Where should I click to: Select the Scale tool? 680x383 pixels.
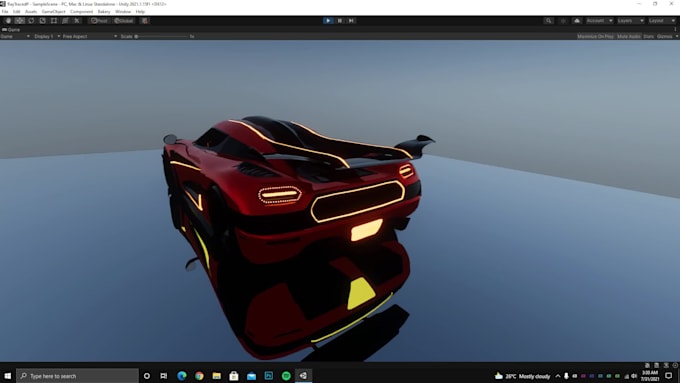tap(42, 20)
